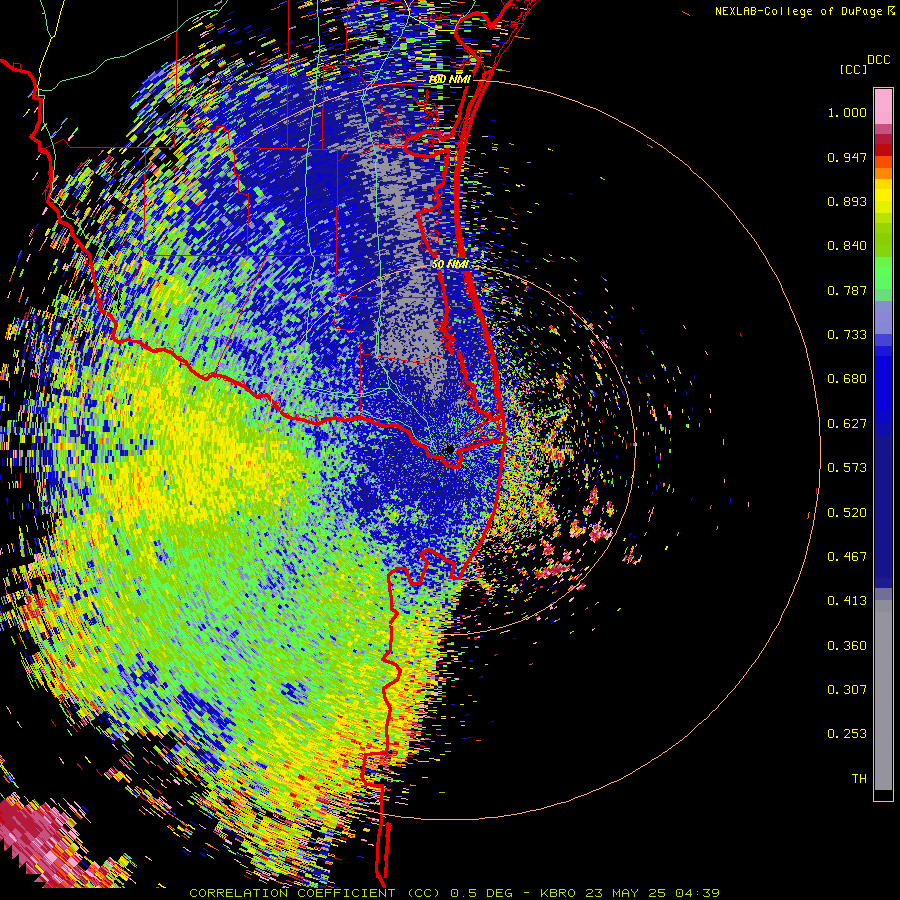
Task: Click the NEXLAB-College of DuPage credit text
Action: 800,11
